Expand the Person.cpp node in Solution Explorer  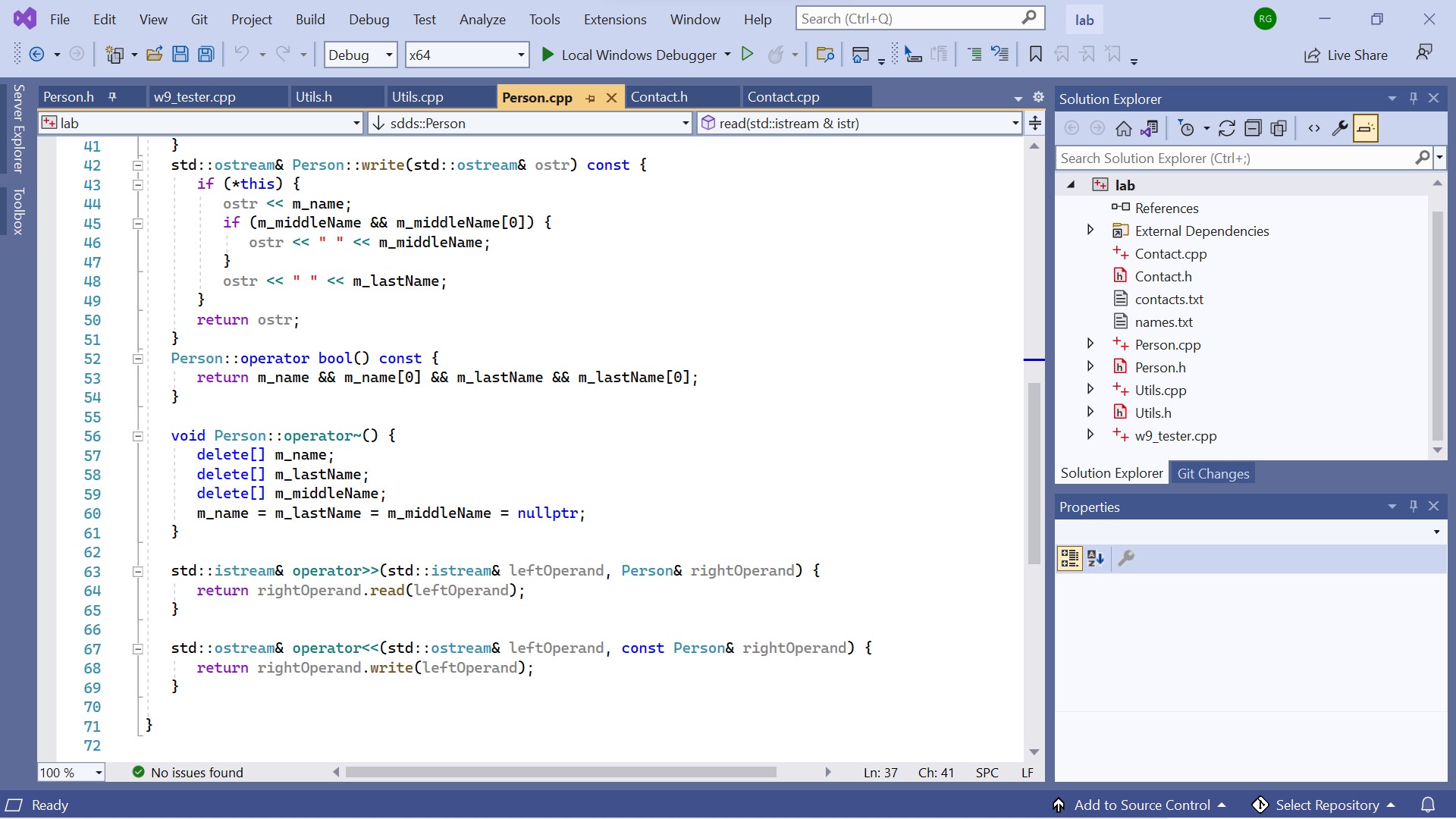(x=1090, y=344)
